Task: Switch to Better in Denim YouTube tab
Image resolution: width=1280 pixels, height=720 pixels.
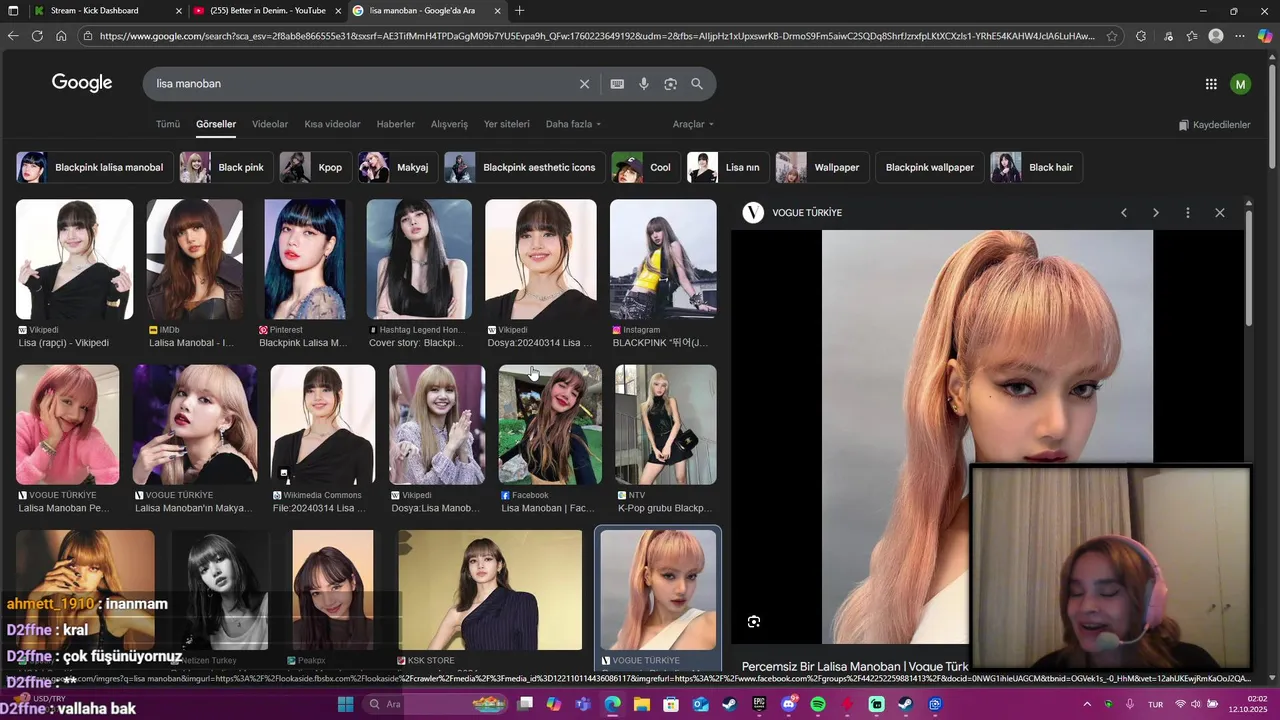Action: (268, 11)
